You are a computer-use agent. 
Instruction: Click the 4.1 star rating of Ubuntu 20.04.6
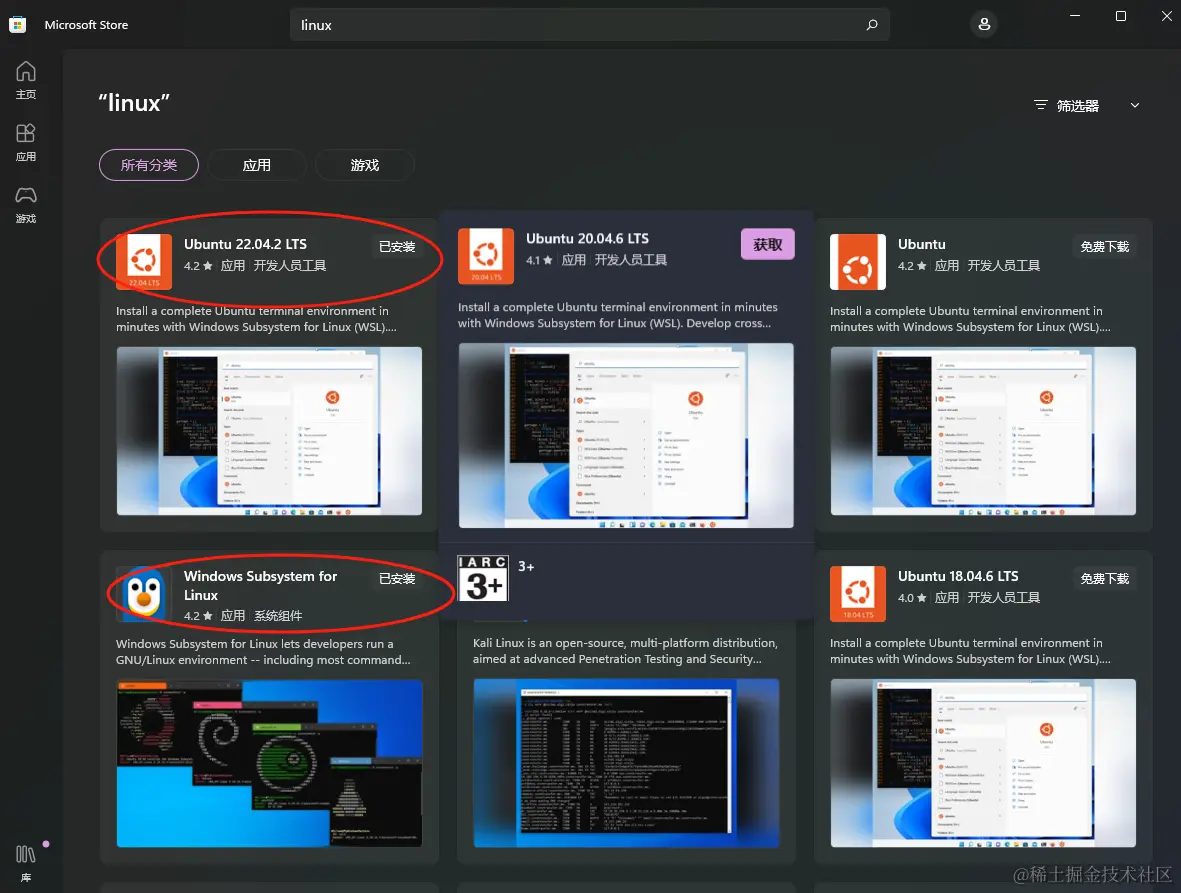click(x=539, y=260)
